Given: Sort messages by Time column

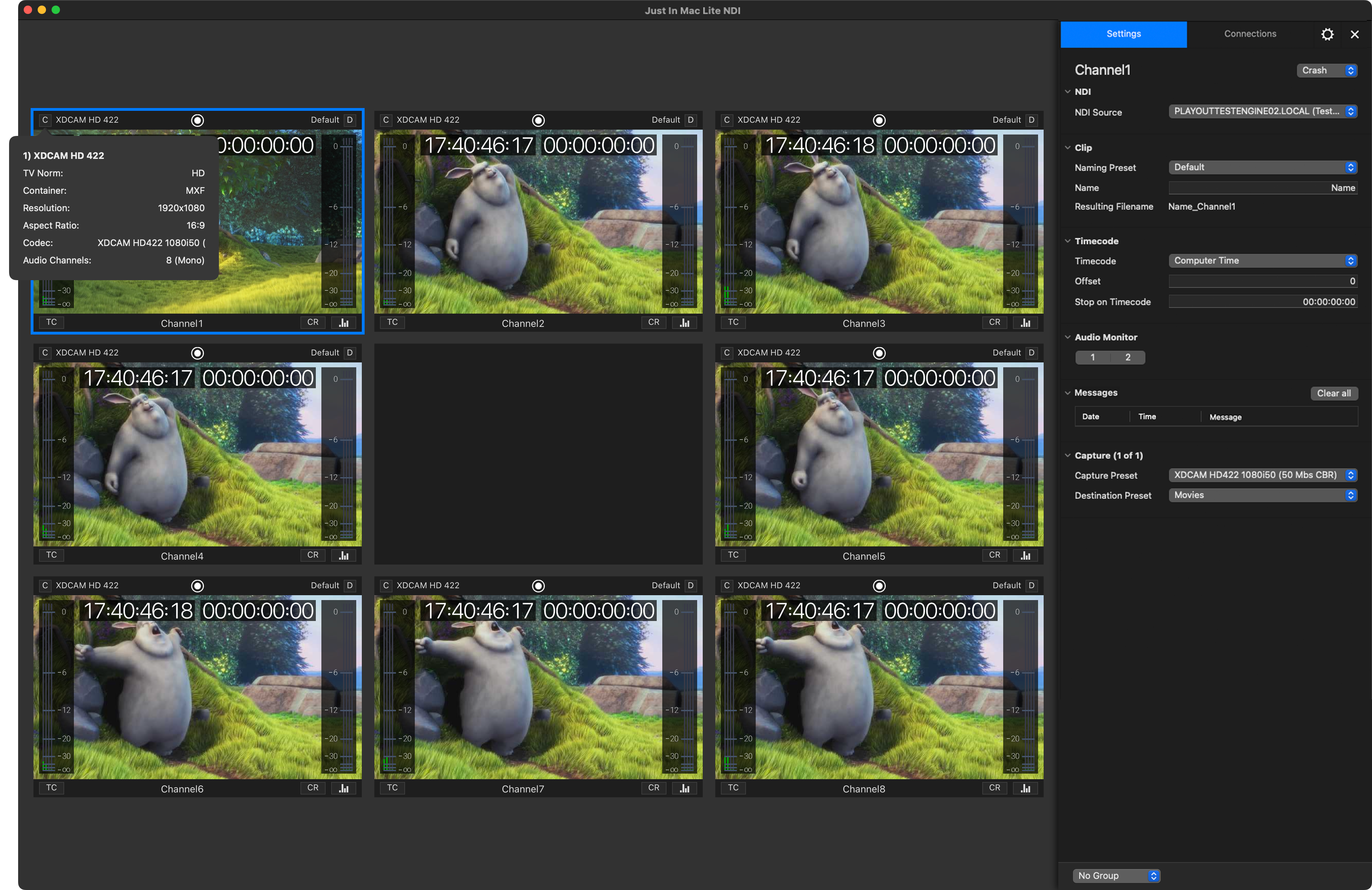Looking at the screenshot, I should coord(1165,417).
